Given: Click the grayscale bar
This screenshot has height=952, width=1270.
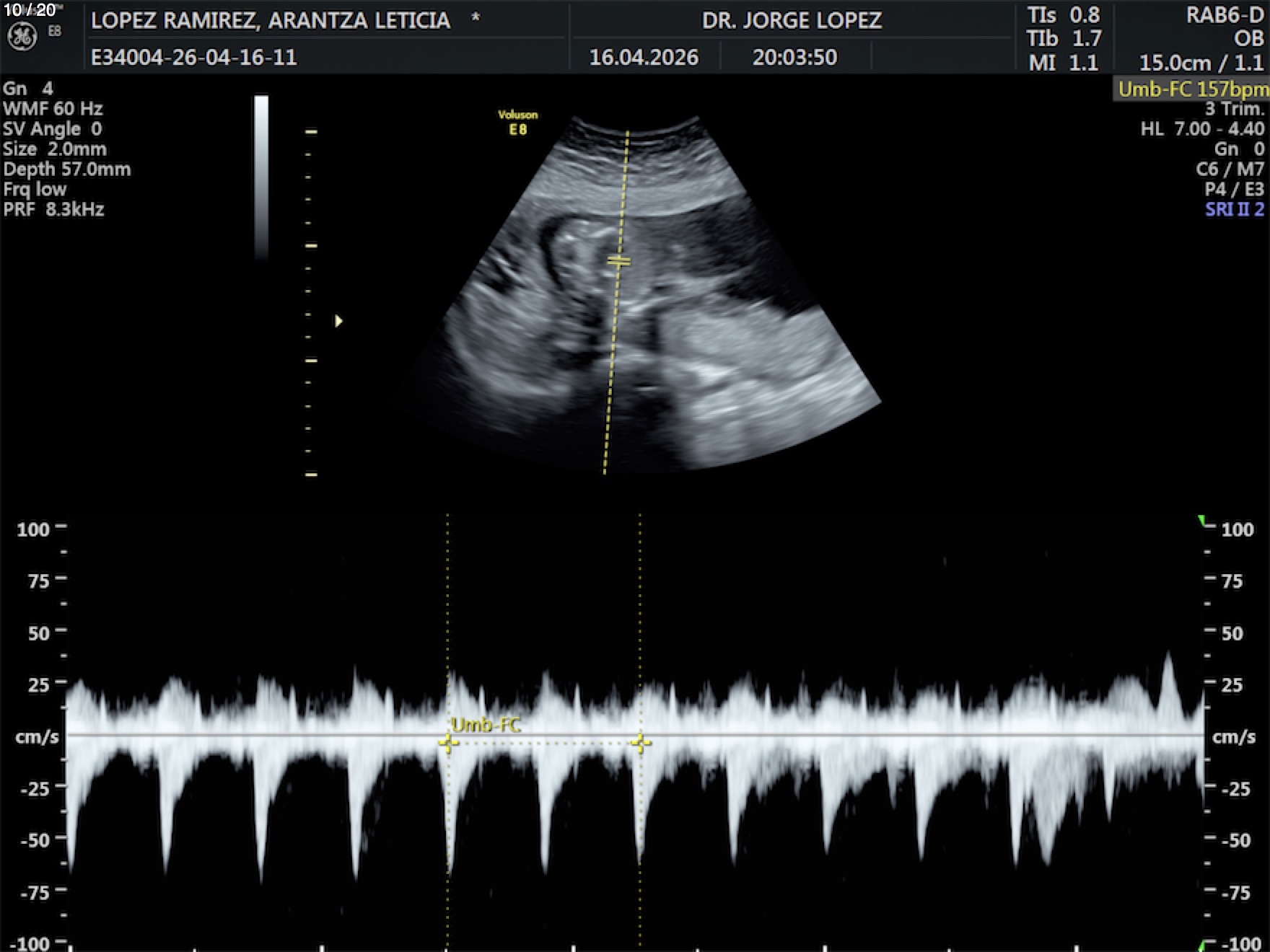Looking at the screenshot, I should tap(261, 177).
